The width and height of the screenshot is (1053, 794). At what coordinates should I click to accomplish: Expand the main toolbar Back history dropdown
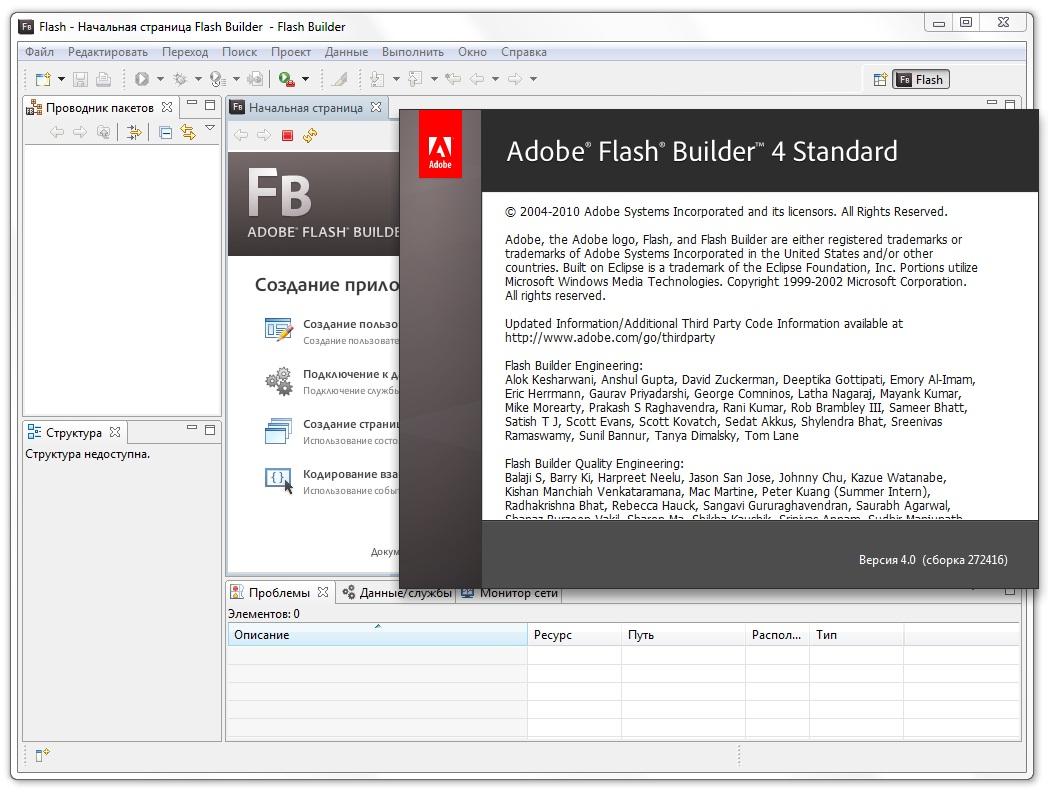(x=496, y=79)
